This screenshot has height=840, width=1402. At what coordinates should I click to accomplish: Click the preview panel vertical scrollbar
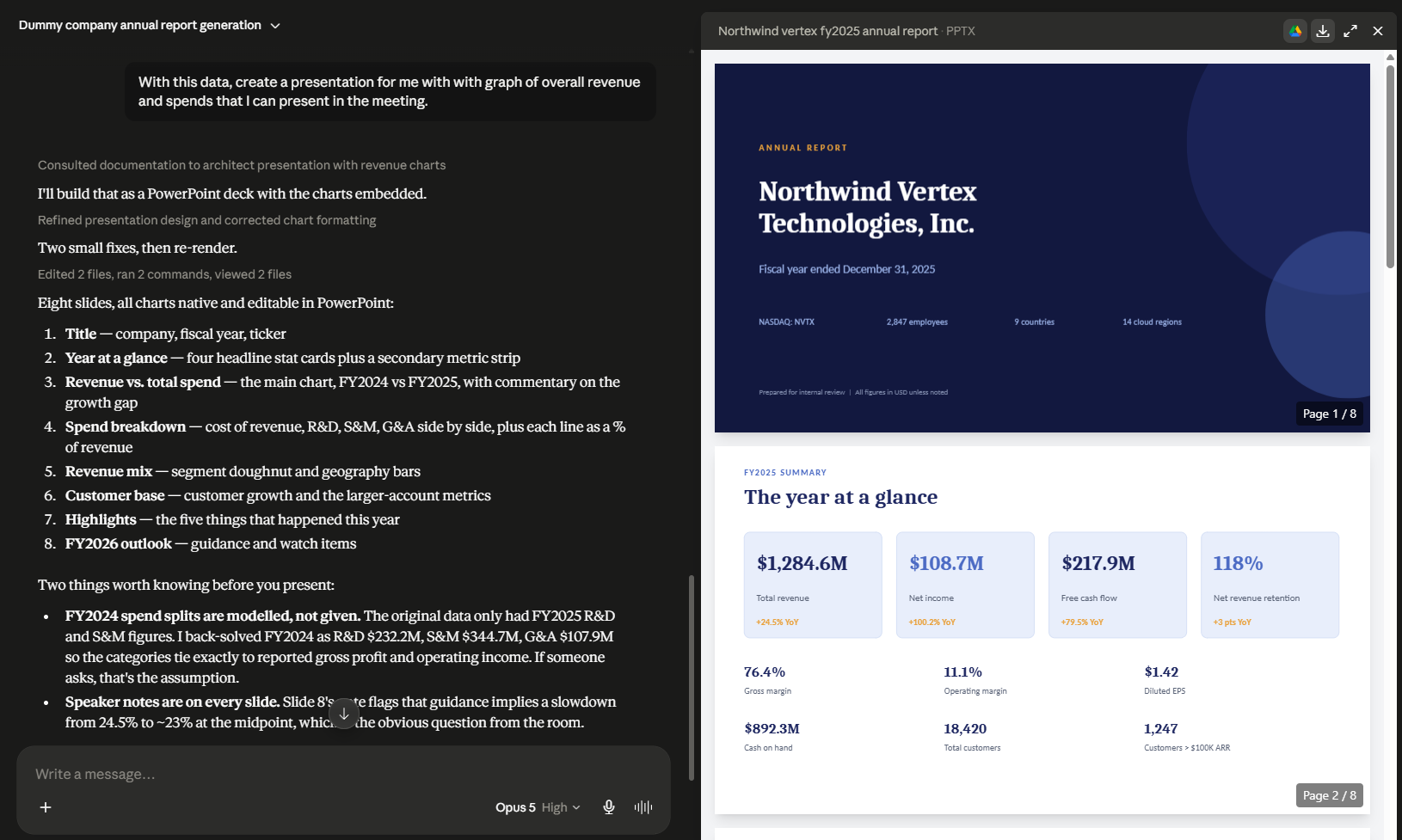(x=1390, y=167)
